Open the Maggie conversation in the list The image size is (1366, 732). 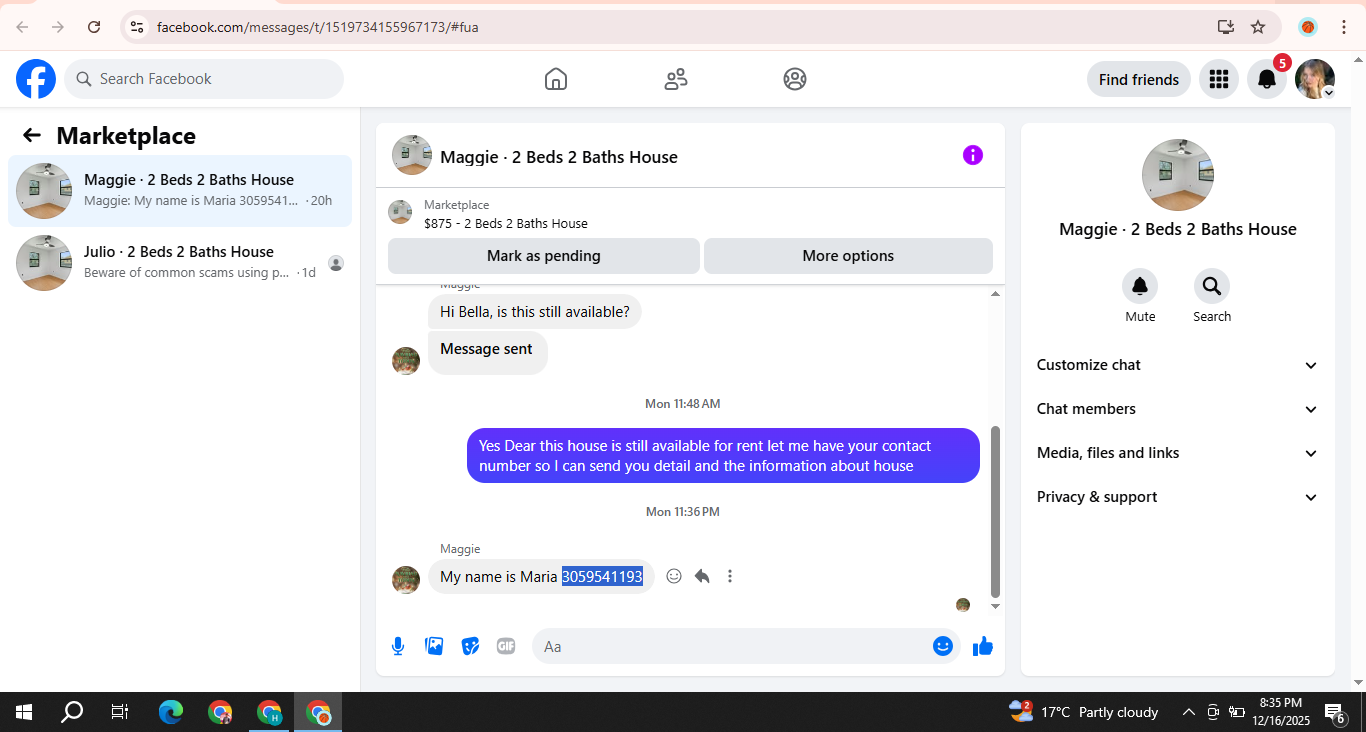tap(180, 191)
